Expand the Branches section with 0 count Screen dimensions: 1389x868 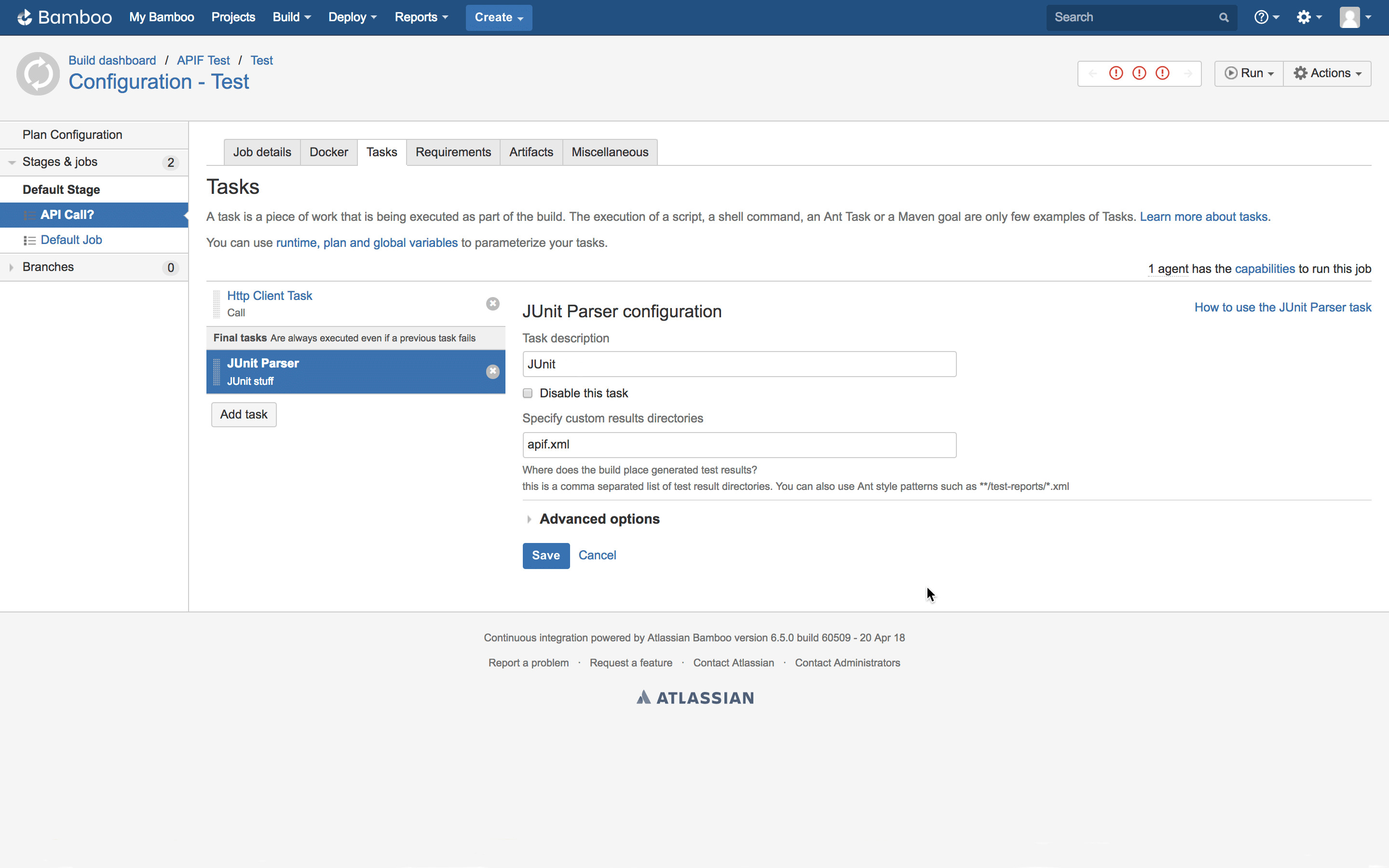[9, 267]
